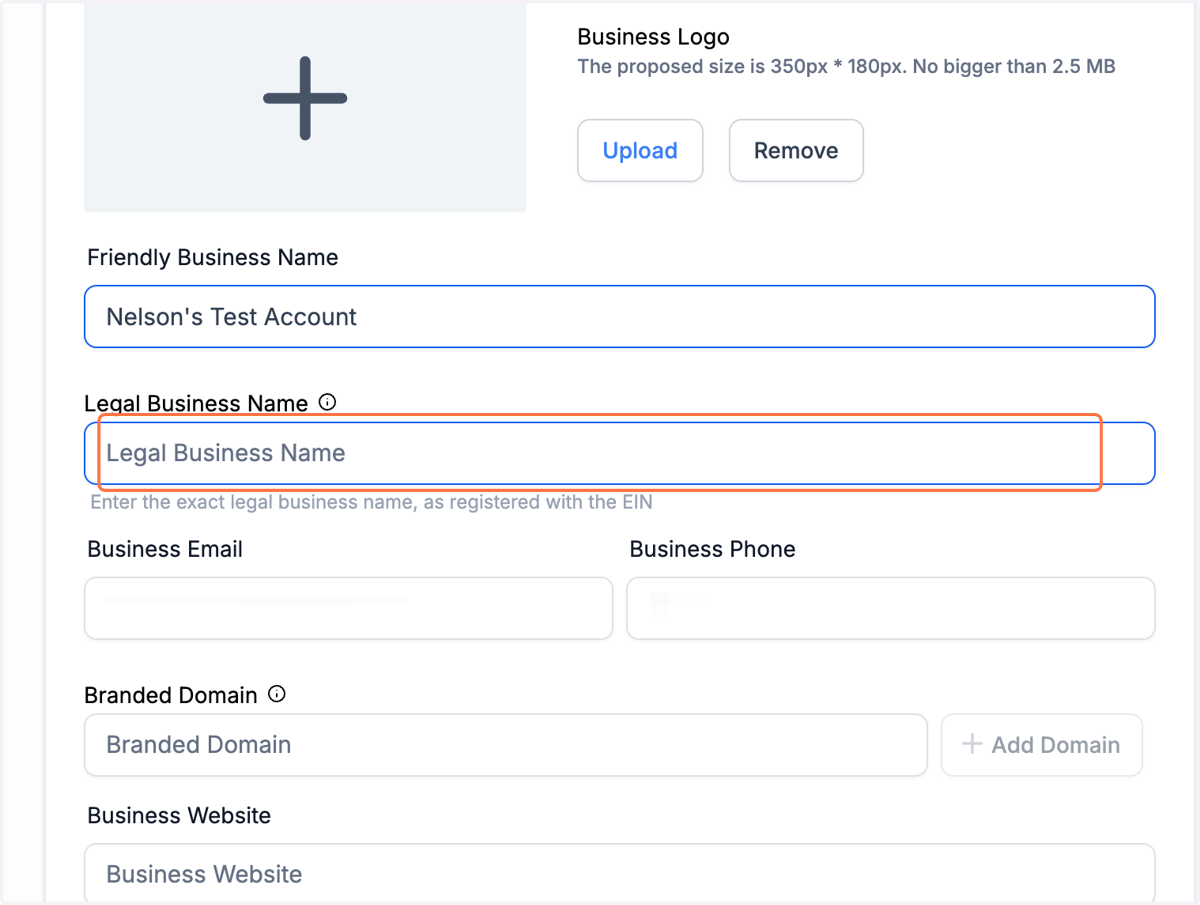The width and height of the screenshot is (1200, 905).
Task: Click the Remove logo button
Action: coord(796,151)
